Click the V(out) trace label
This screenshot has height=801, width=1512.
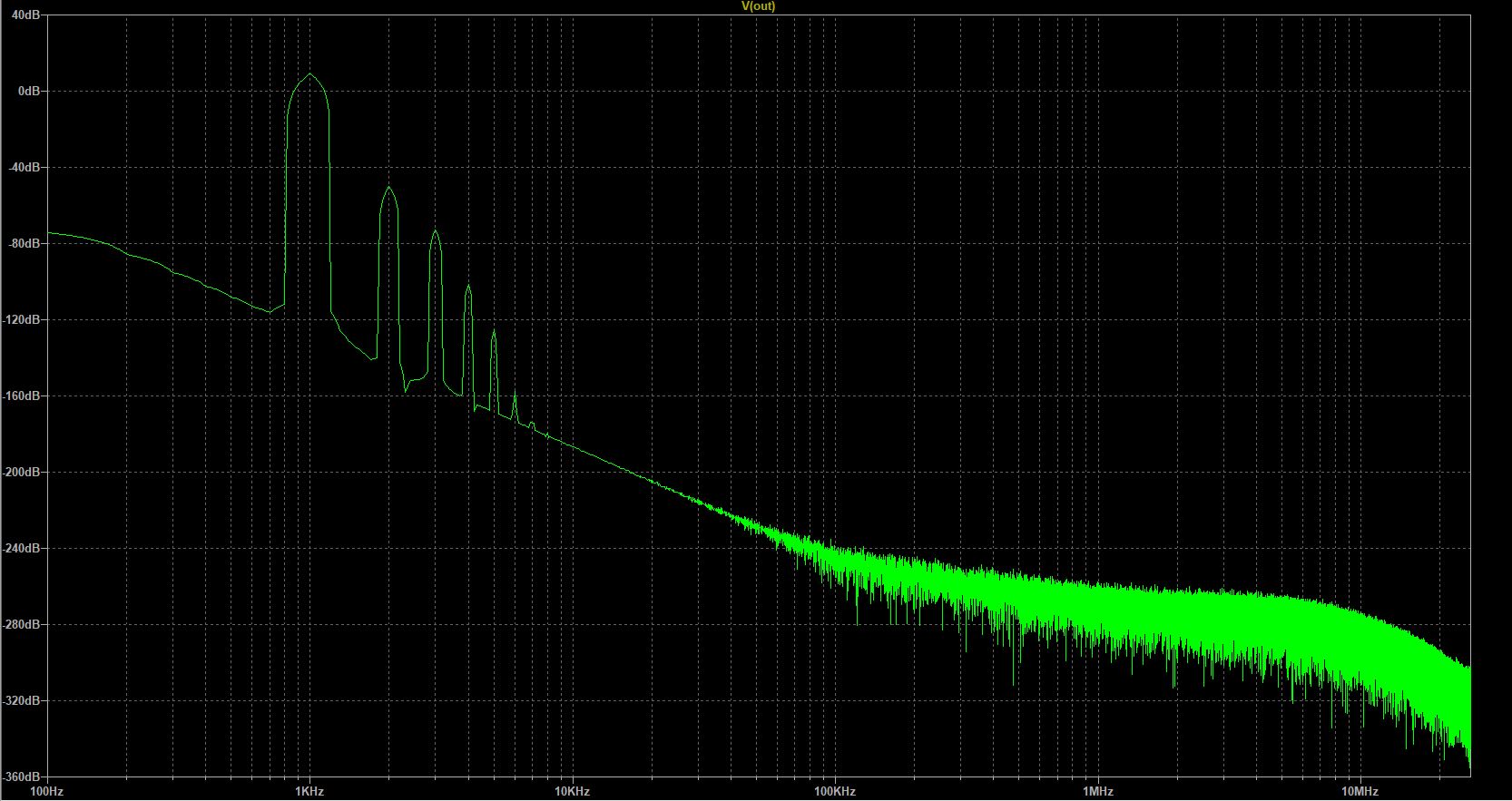759,6
